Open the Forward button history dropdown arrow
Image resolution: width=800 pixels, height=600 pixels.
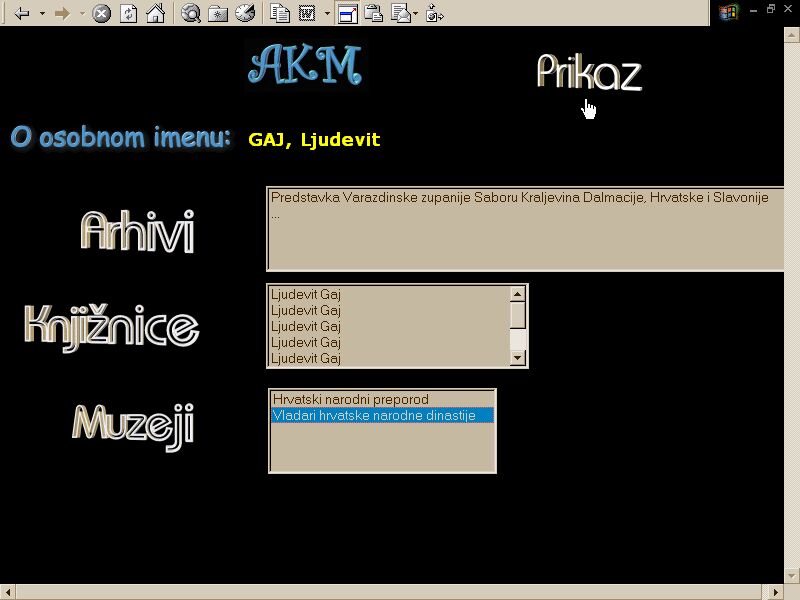(82, 14)
